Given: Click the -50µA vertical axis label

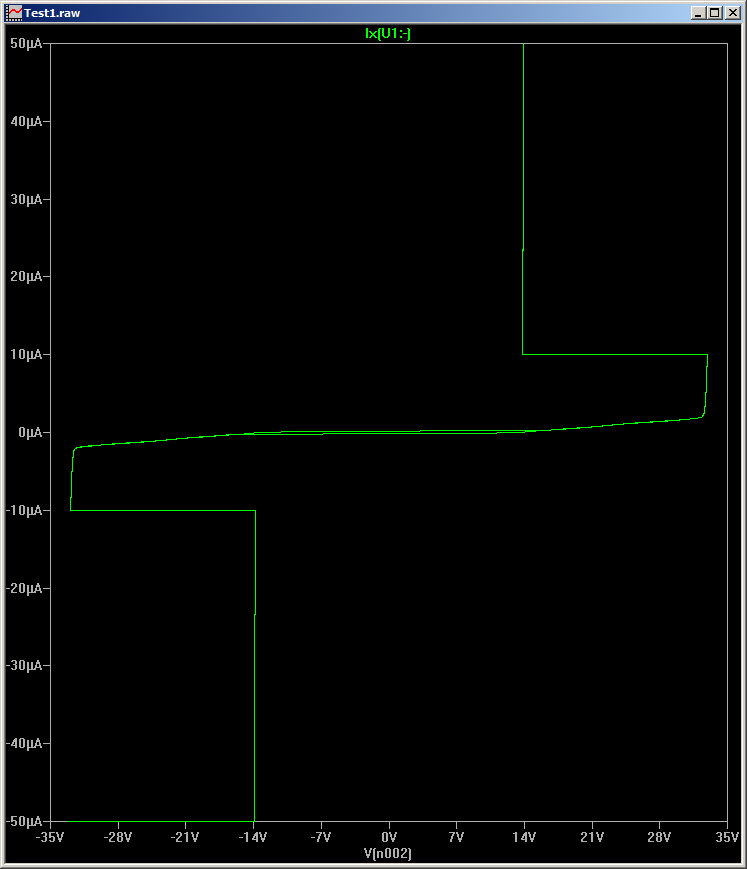Looking at the screenshot, I should 24,821.
